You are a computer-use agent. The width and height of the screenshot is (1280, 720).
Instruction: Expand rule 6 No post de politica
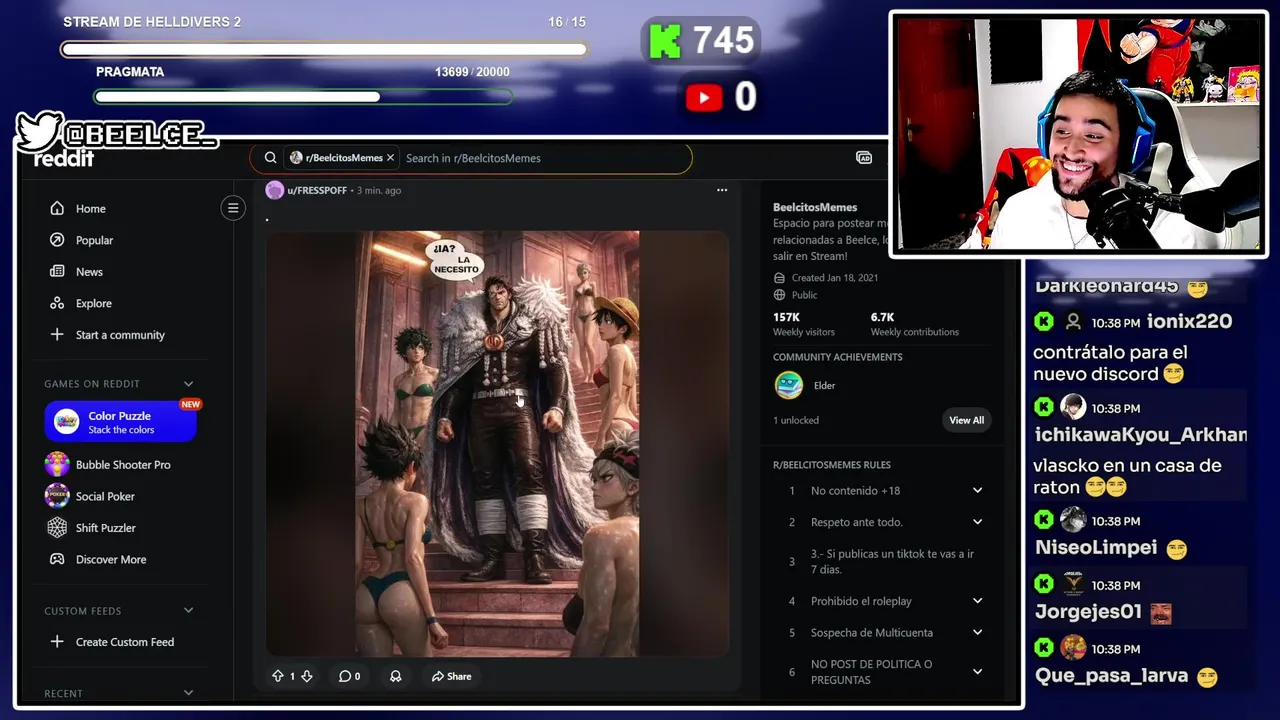click(x=977, y=672)
